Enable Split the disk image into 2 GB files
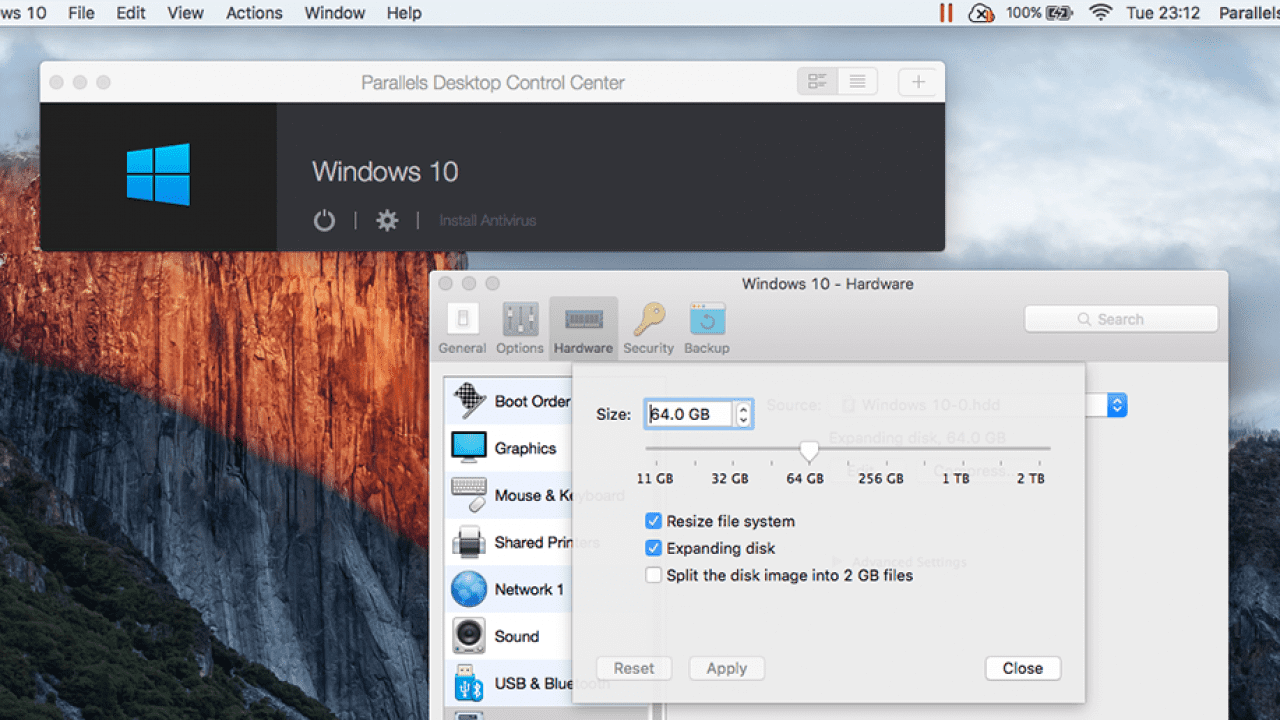The width and height of the screenshot is (1280, 720). 653,575
